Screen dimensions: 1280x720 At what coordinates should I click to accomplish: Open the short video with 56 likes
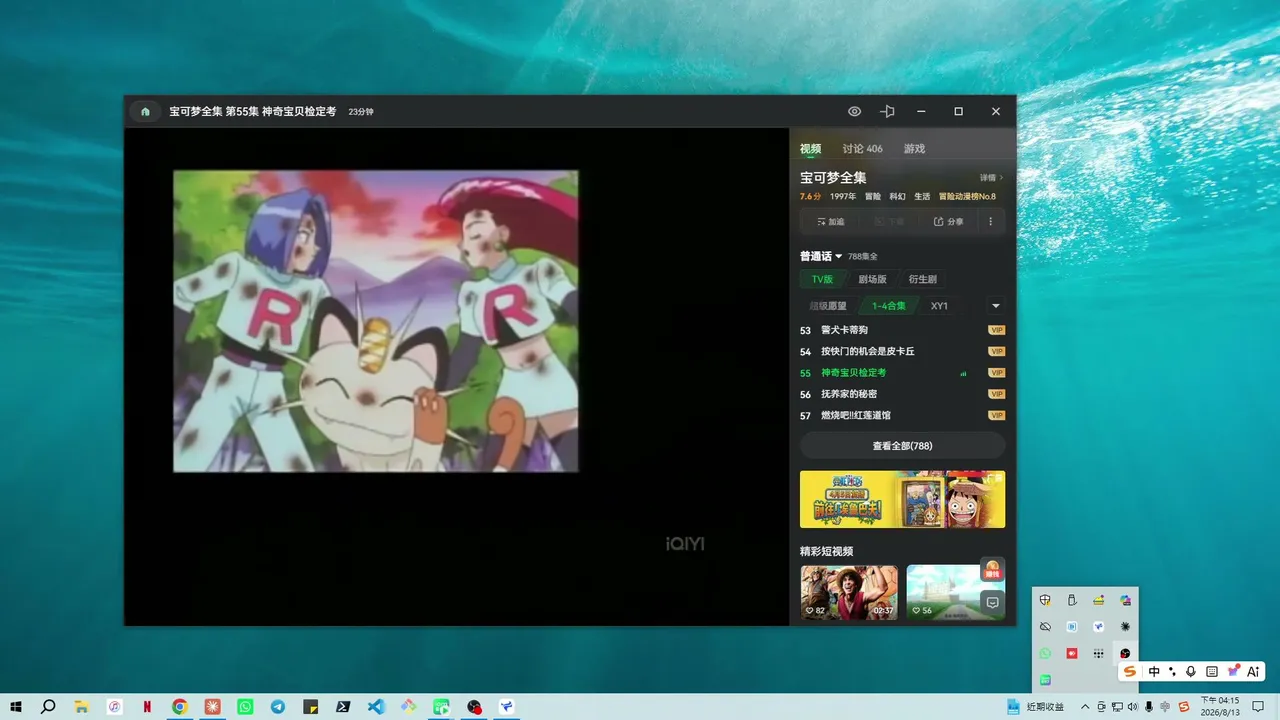[955, 592]
